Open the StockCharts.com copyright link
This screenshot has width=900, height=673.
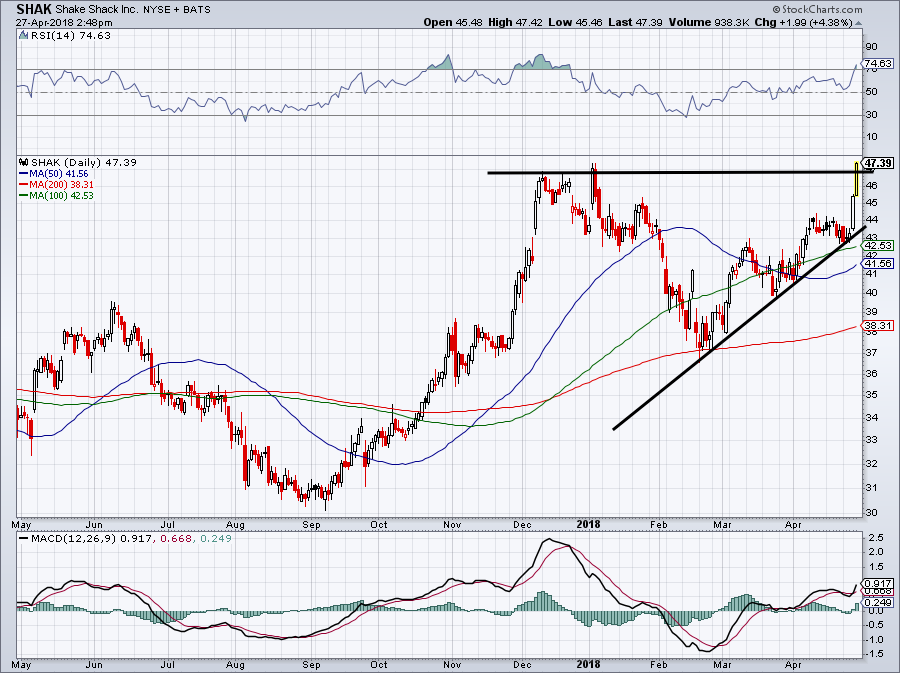(817, 9)
